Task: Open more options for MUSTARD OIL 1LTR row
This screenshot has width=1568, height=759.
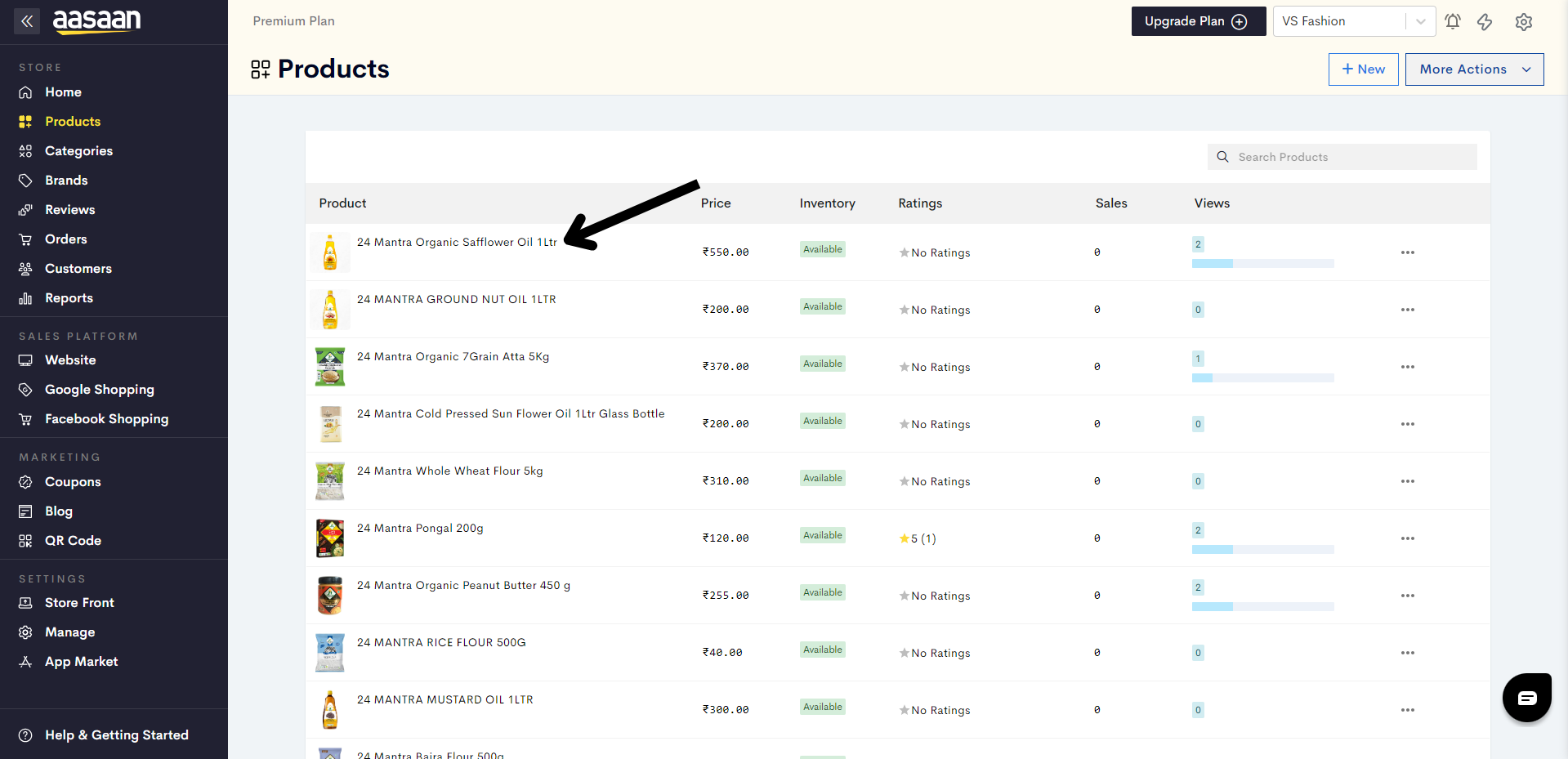Action: [1408, 710]
